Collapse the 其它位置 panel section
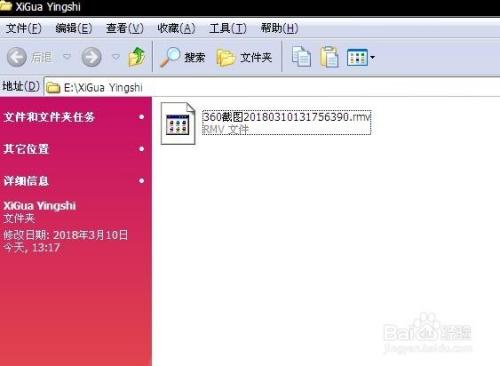 pyautogui.click(x=142, y=149)
